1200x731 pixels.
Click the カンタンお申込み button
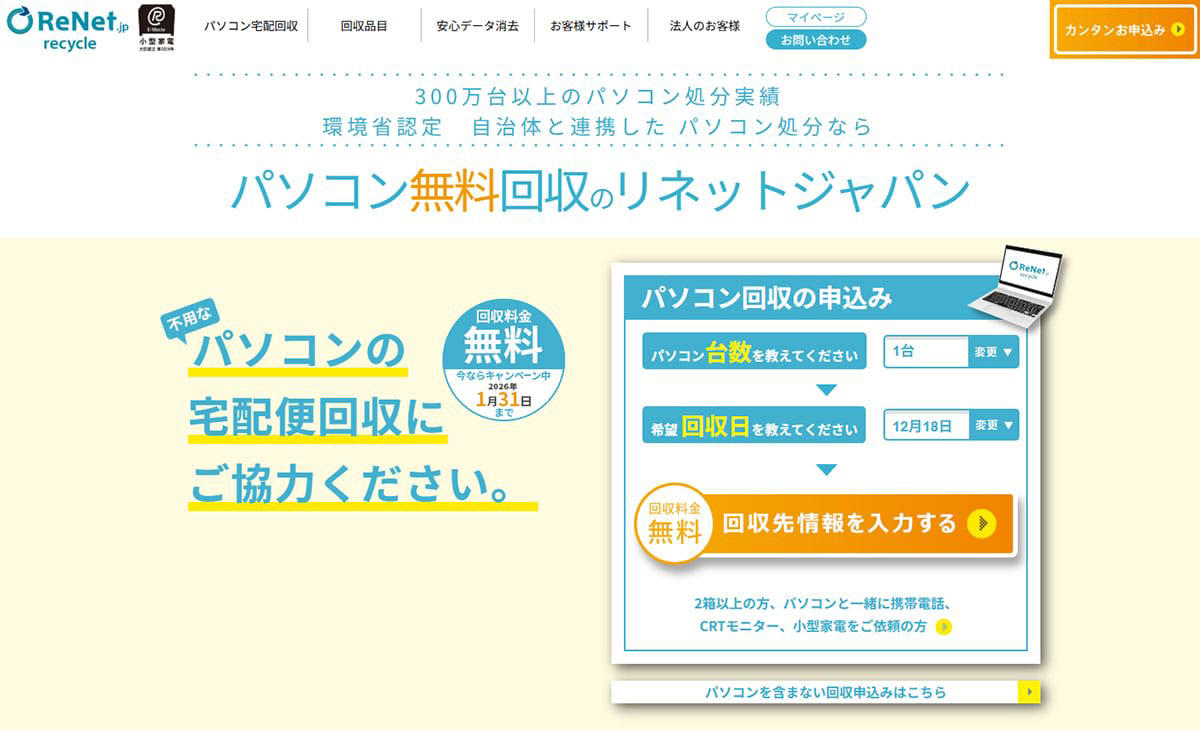click(x=1126, y=31)
